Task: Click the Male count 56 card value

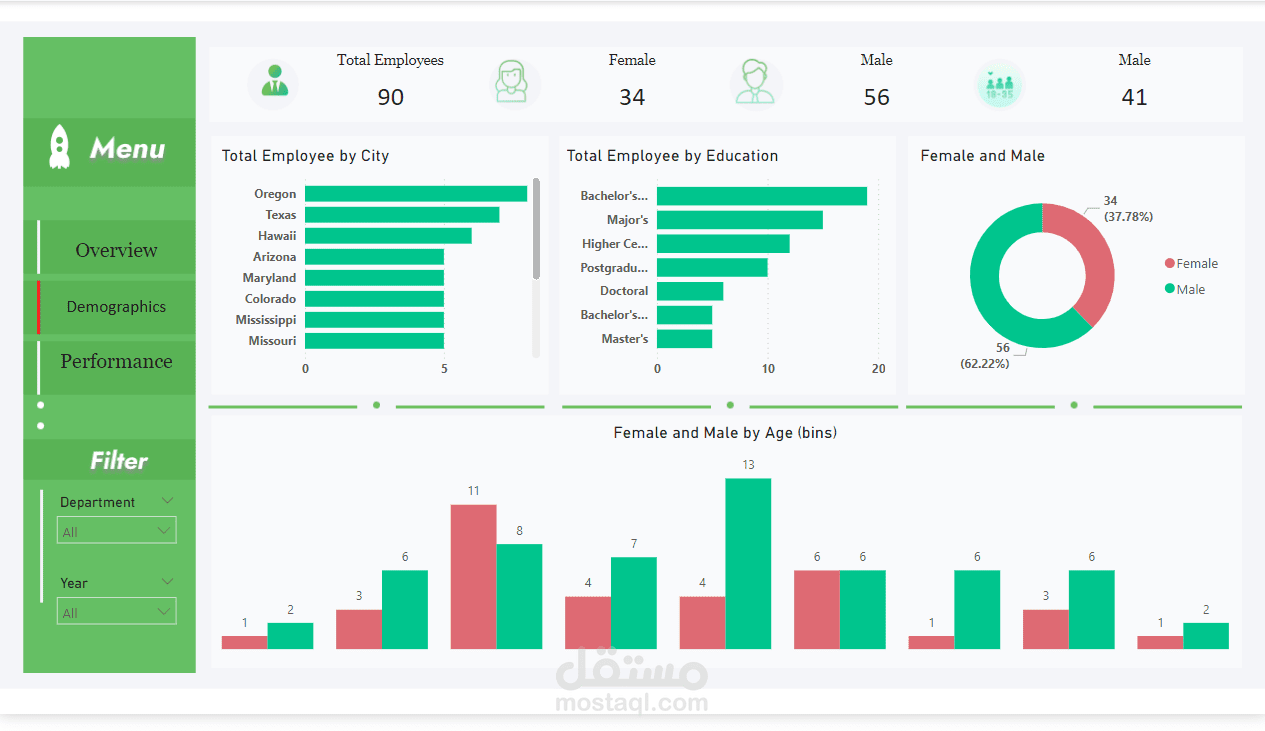Action: coord(877,97)
